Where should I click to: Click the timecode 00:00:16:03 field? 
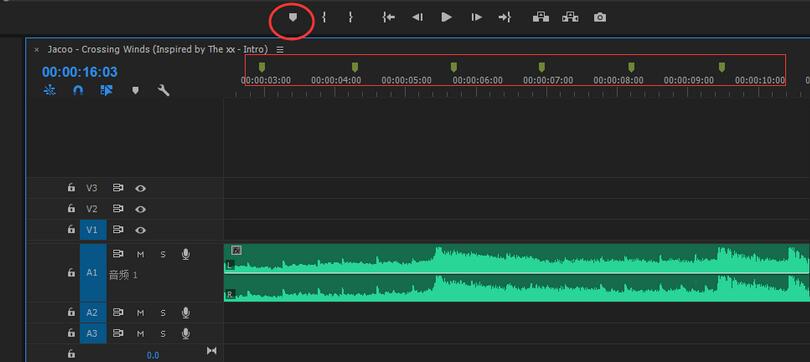(x=80, y=72)
